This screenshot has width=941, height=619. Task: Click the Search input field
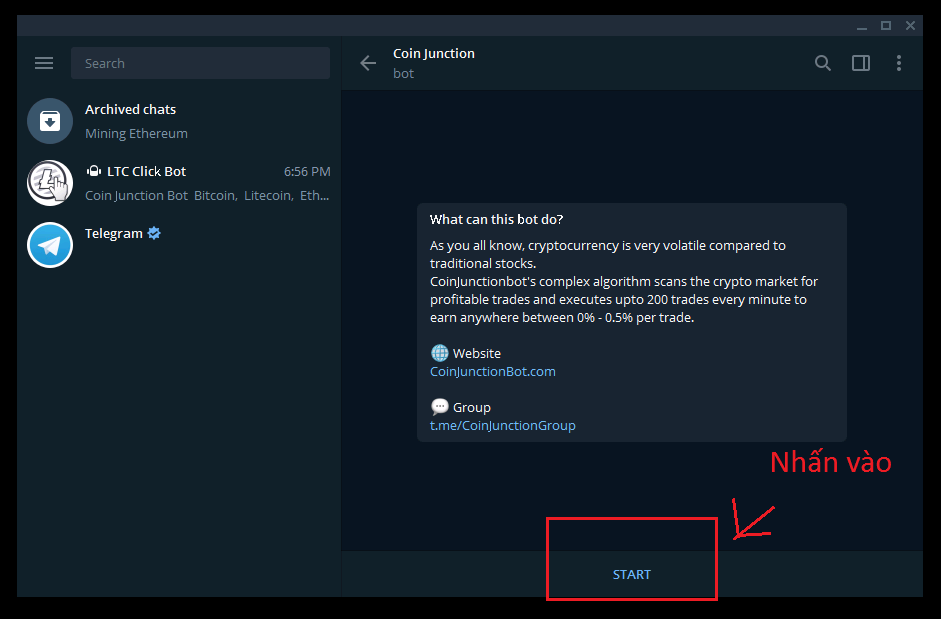200,63
